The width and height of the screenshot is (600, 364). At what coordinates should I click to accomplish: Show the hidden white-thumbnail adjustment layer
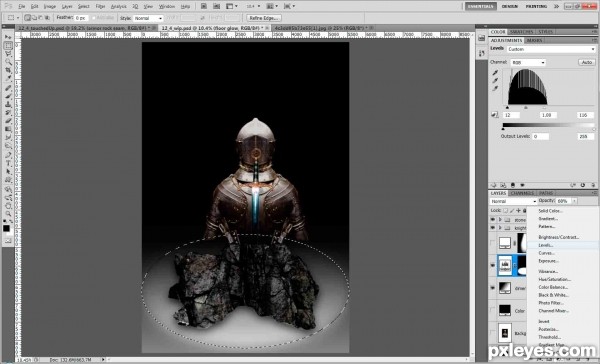click(492, 243)
